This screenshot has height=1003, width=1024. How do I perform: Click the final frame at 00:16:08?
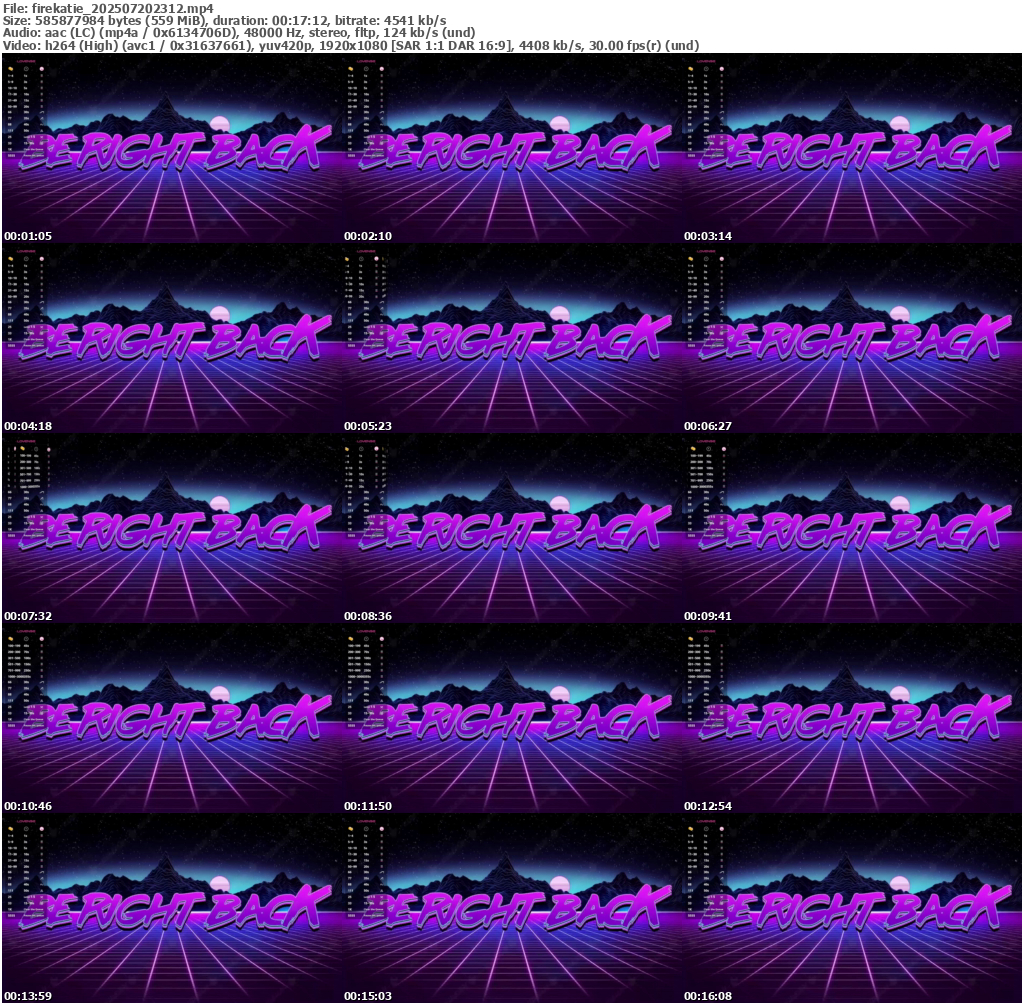pyautogui.click(x=852, y=908)
